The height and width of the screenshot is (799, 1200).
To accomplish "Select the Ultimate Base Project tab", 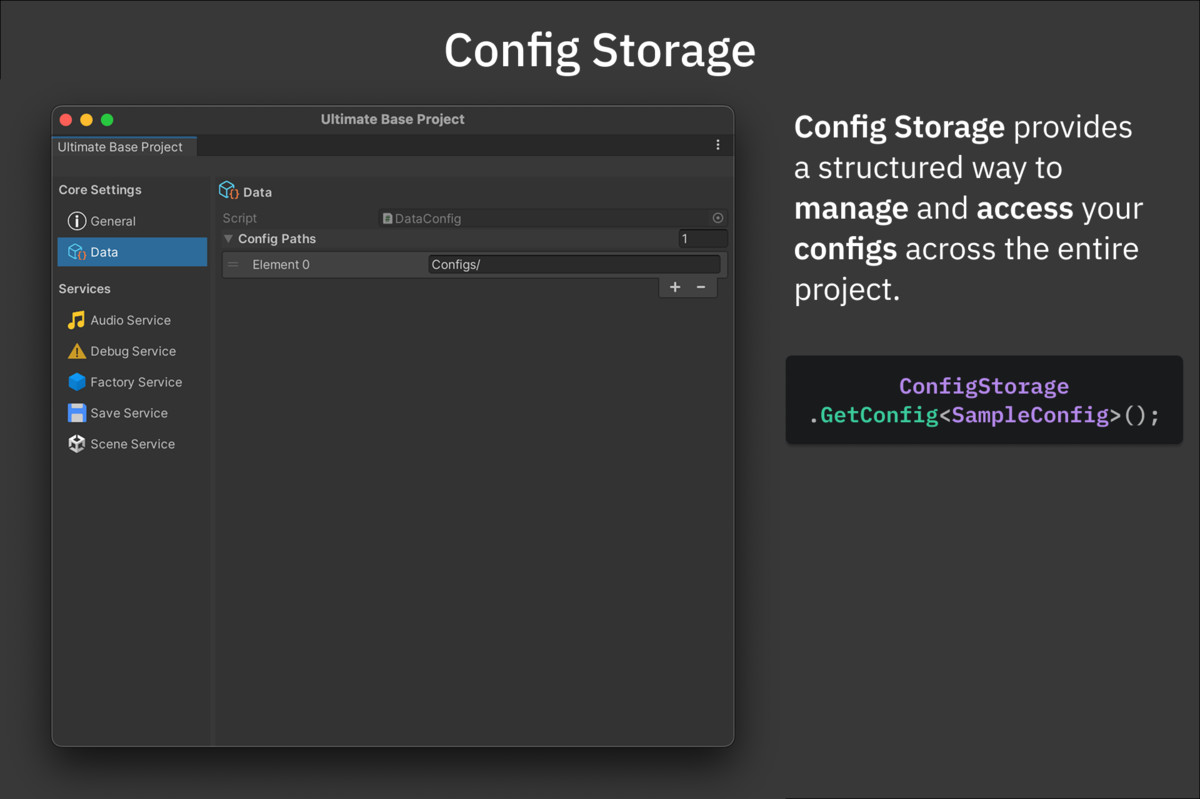I will [x=121, y=147].
